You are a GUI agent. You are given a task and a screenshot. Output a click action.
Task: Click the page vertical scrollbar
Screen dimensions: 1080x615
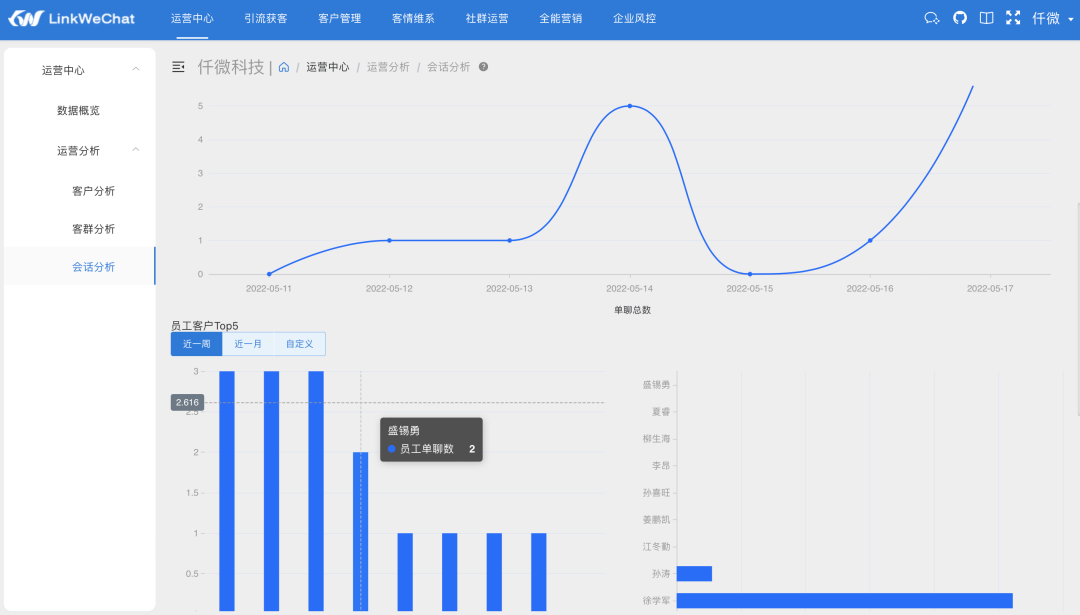(x=1077, y=309)
